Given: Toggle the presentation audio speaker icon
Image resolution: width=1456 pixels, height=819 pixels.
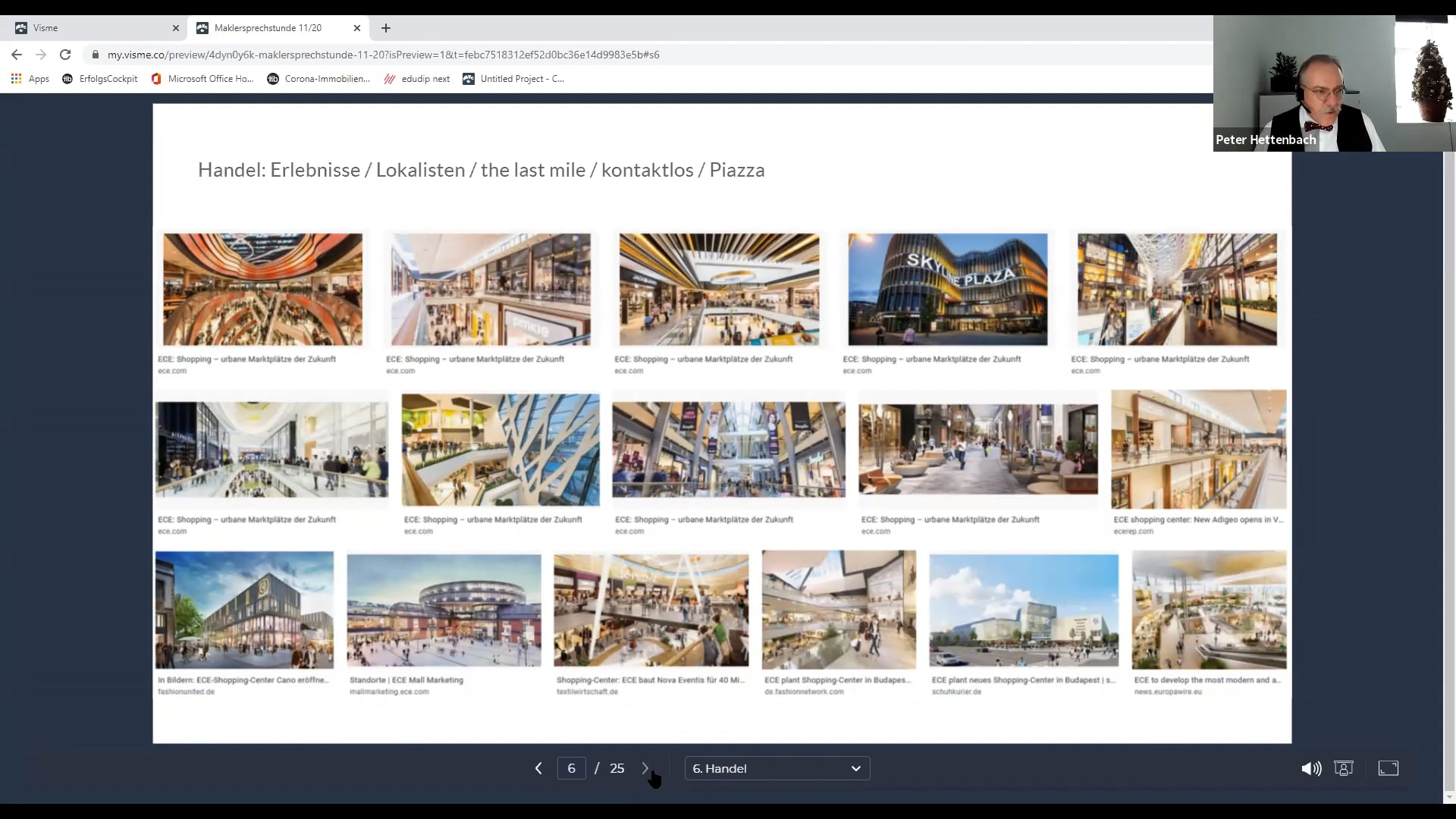Looking at the screenshot, I should (1311, 768).
